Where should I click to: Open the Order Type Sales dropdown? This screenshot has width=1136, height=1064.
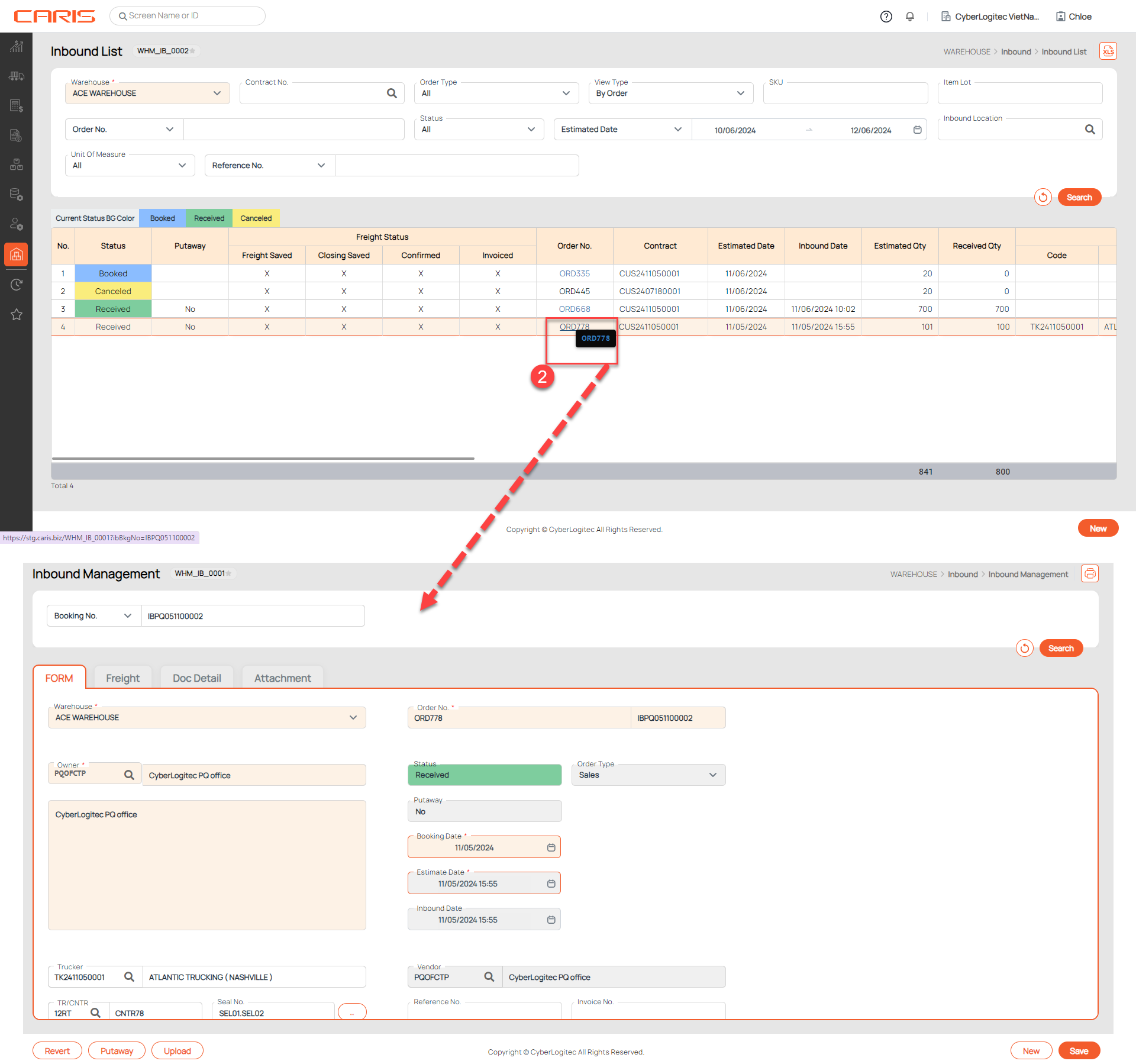tap(648, 775)
